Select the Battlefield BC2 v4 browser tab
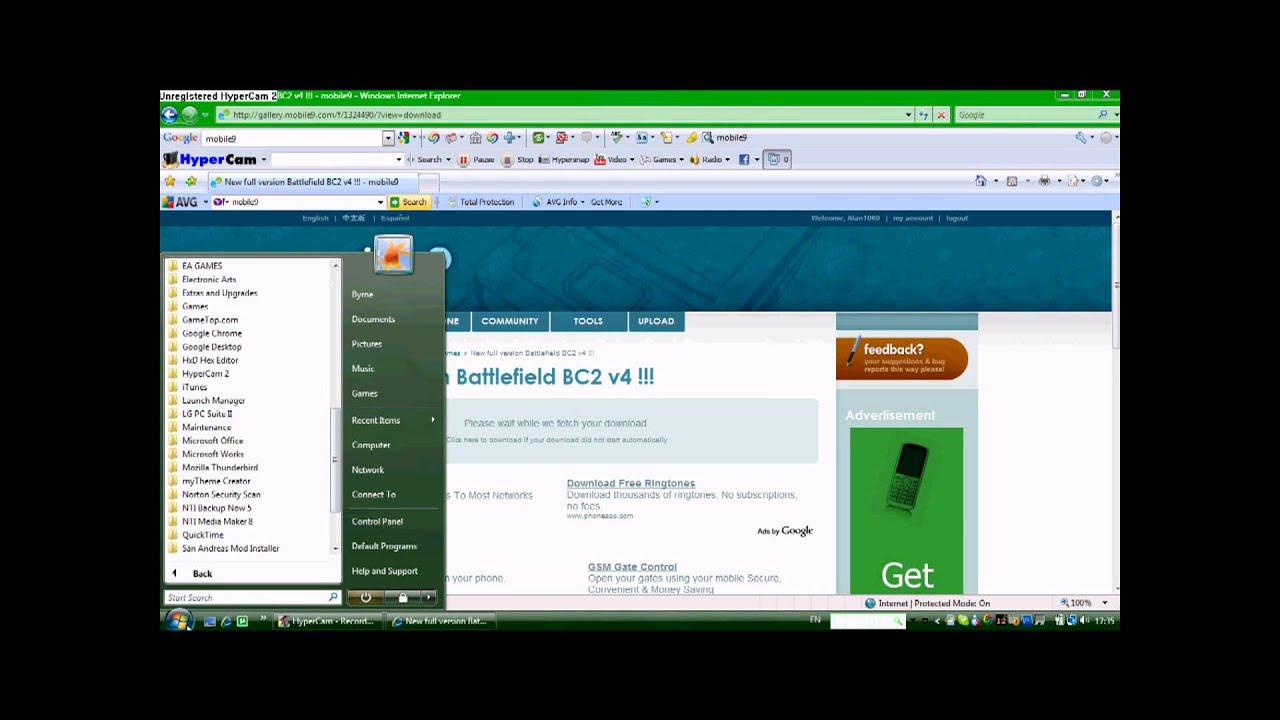This screenshot has height=720, width=1280. pyautogui.click(x=311, y=182)
